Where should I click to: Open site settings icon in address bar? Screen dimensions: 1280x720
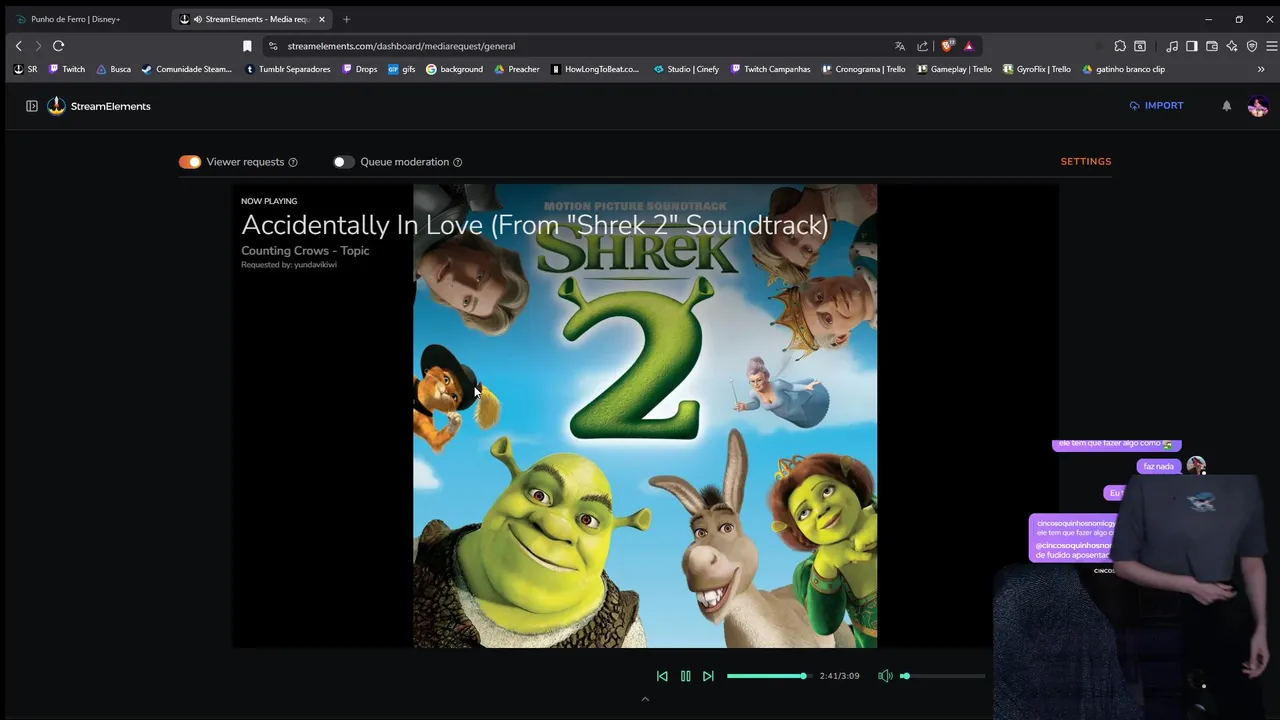tap(273, 46)
